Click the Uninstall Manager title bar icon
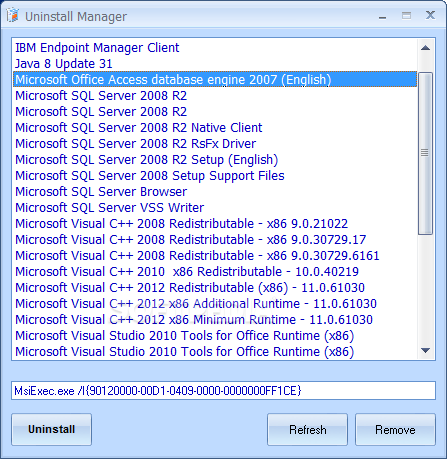The height and width of the screenshot is (459, 447). (13, 15)
